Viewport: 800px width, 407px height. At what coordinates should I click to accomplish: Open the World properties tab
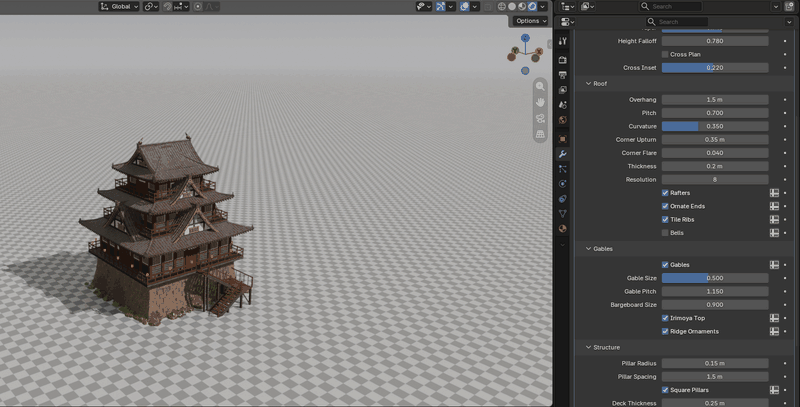563,120
